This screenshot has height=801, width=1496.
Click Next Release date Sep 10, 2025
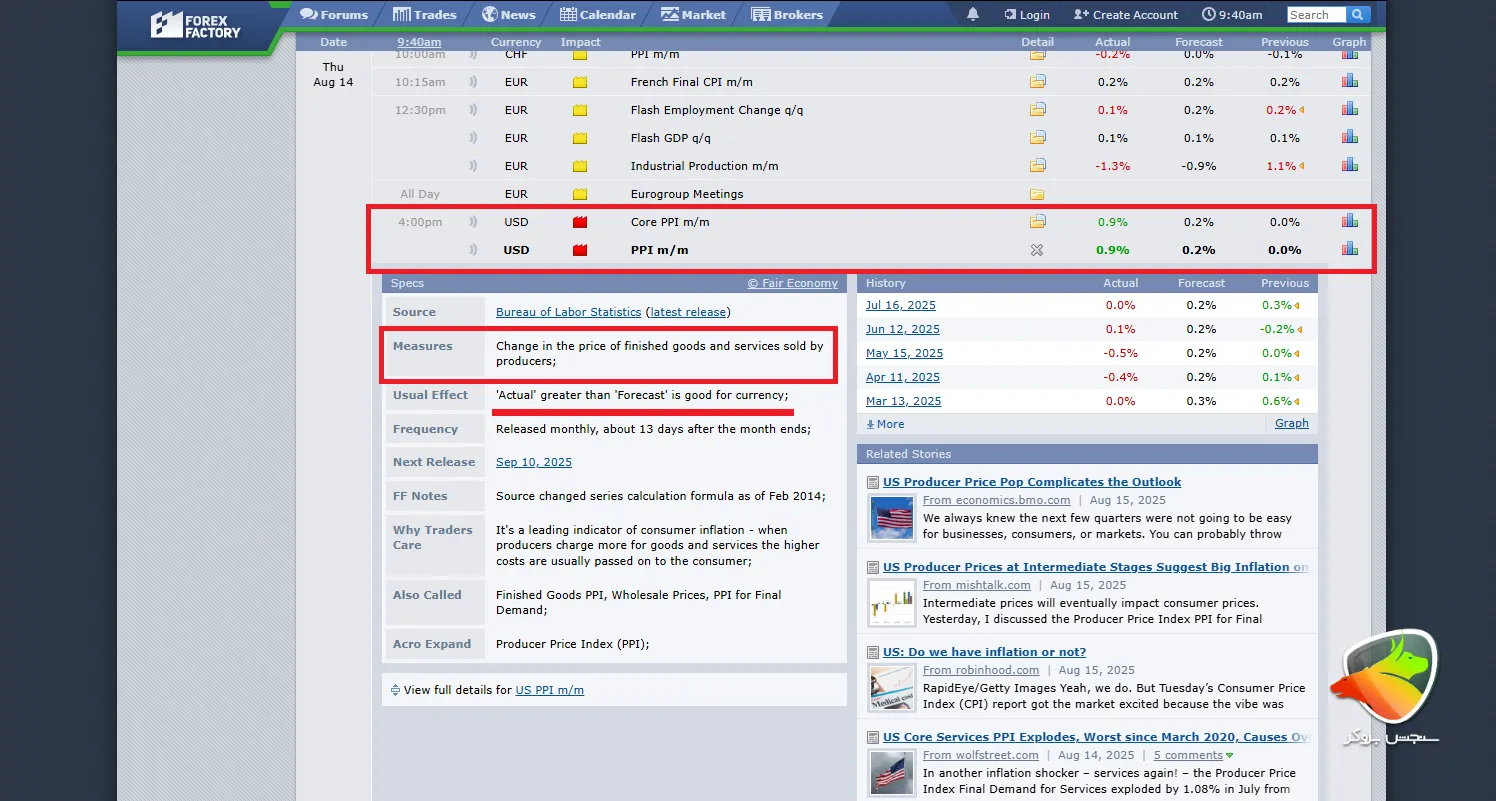(534, 462)
